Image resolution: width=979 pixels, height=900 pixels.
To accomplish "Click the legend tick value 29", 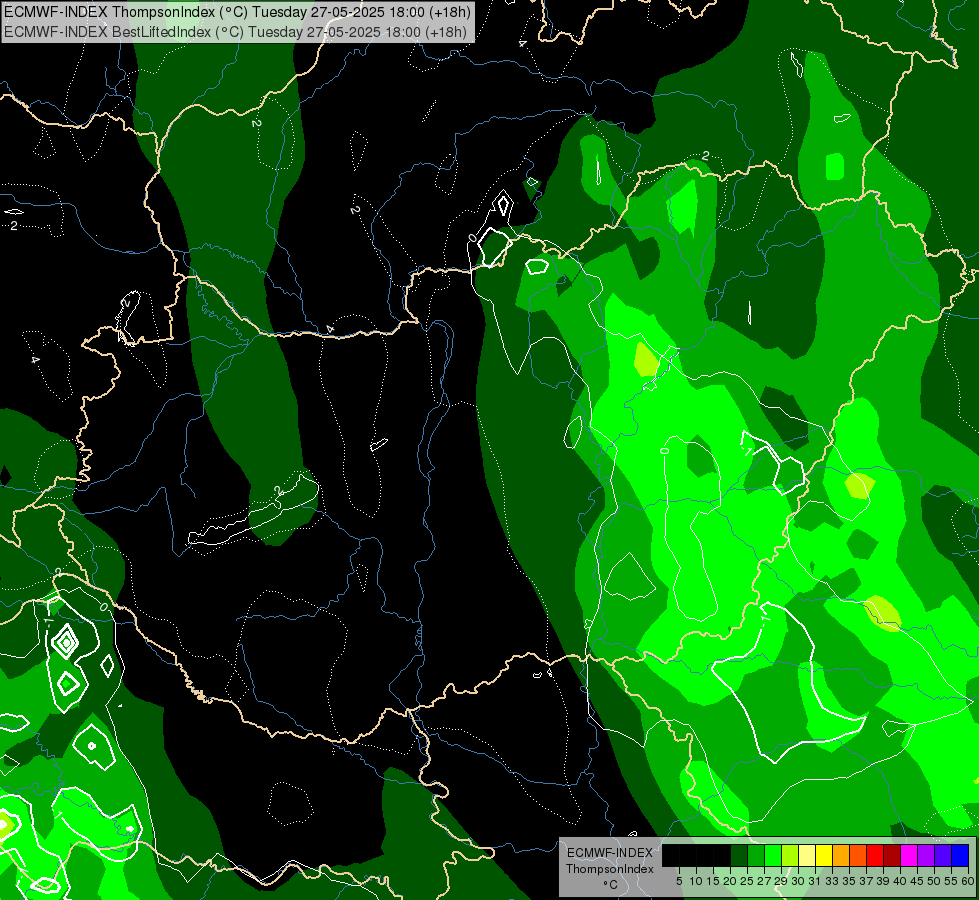I will click(x=781, y=881).
